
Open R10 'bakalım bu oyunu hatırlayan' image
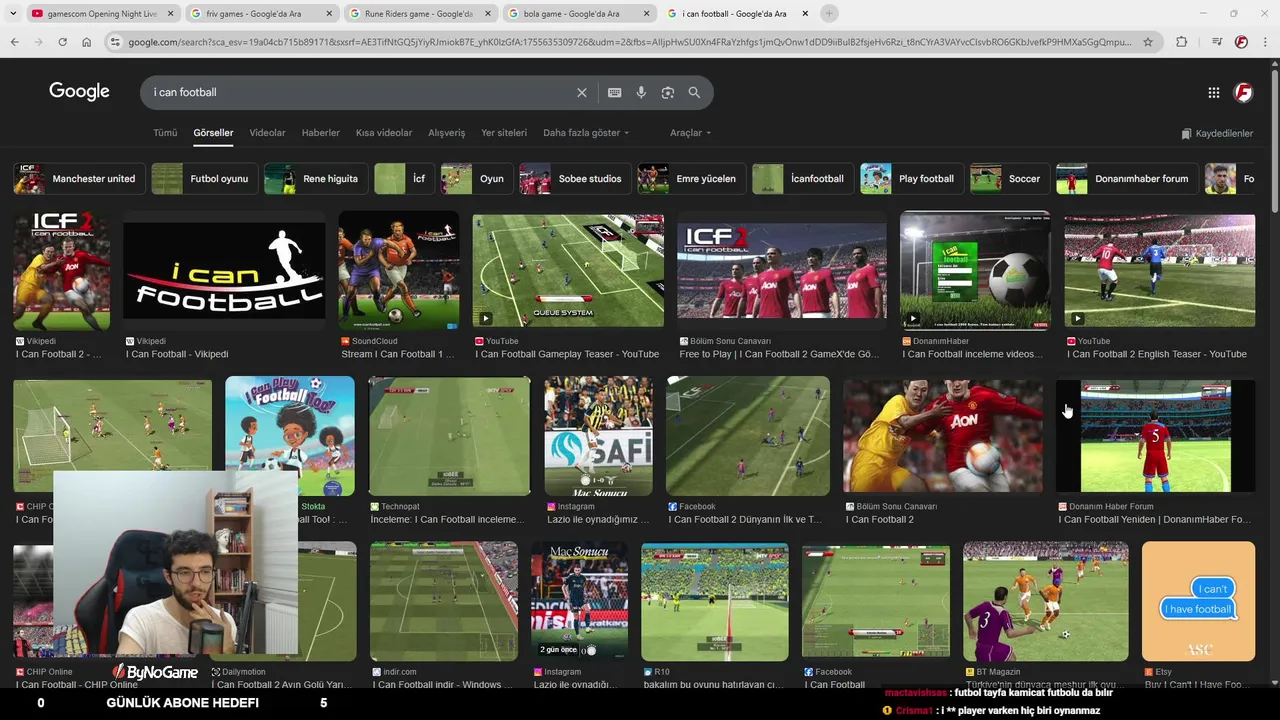click(715, 601)
